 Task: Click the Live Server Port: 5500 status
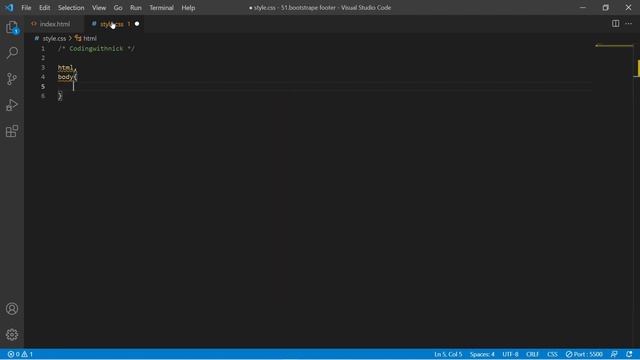point(584,354)
